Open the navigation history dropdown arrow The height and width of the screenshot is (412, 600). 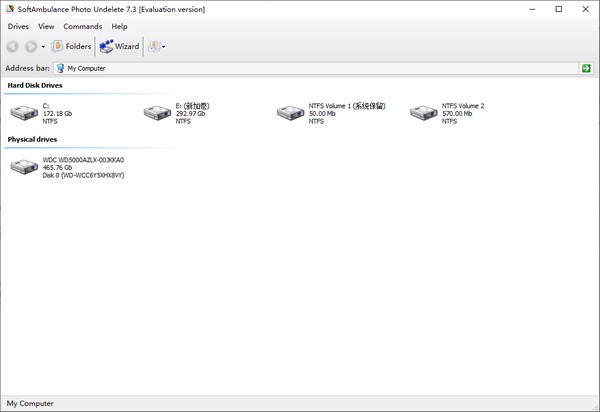[43, 47]
